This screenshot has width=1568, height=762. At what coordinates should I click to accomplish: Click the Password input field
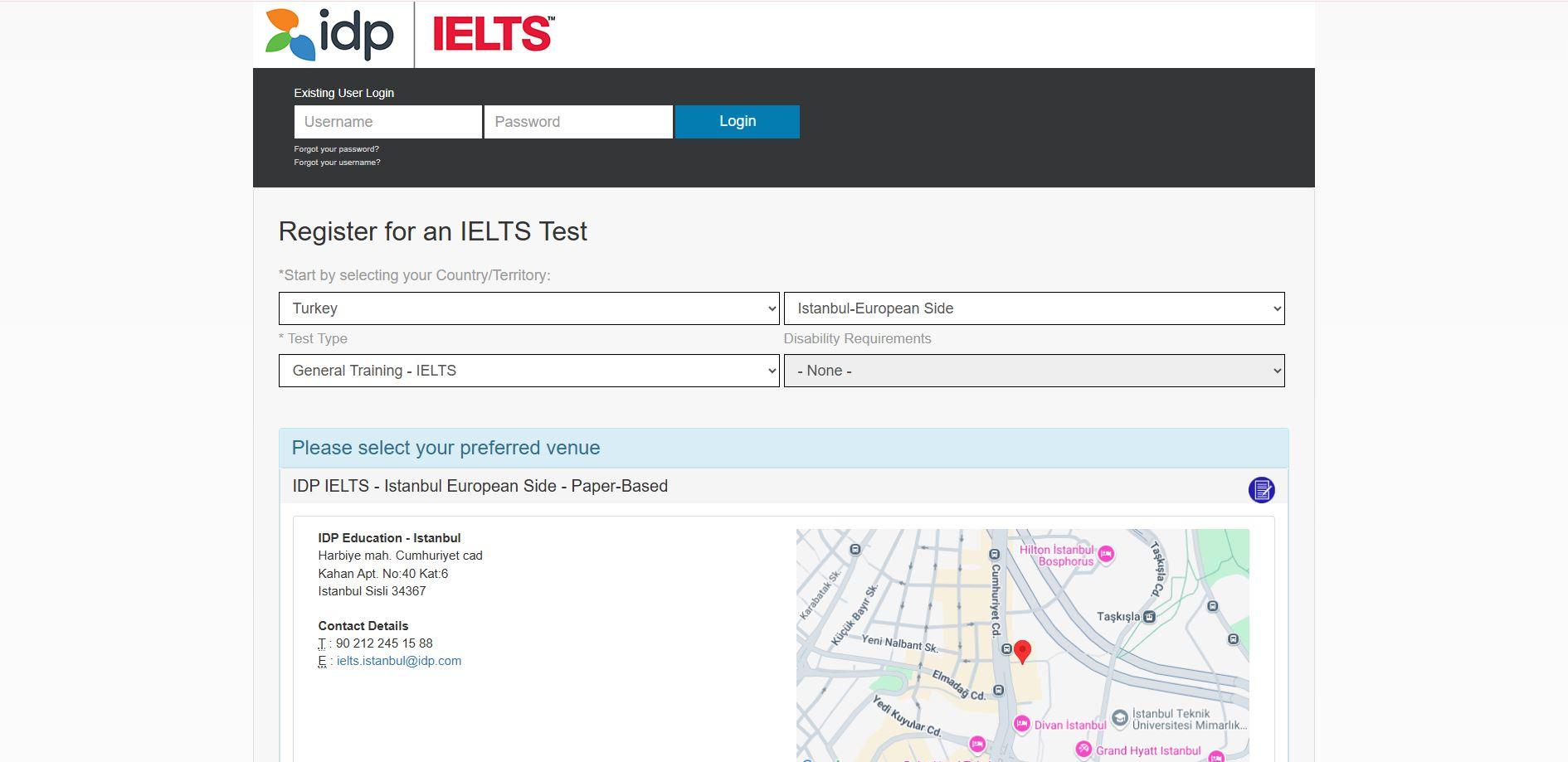point(578,122)
